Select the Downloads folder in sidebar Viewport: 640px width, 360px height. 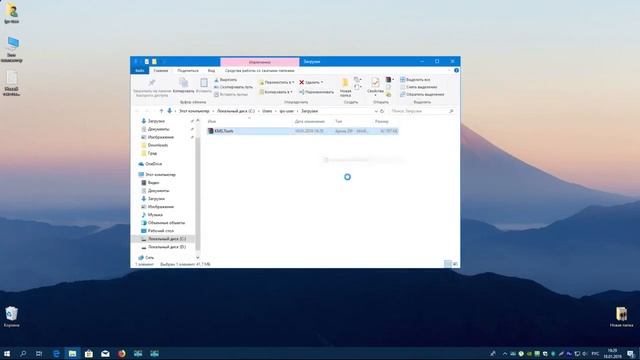coord(158,145)
